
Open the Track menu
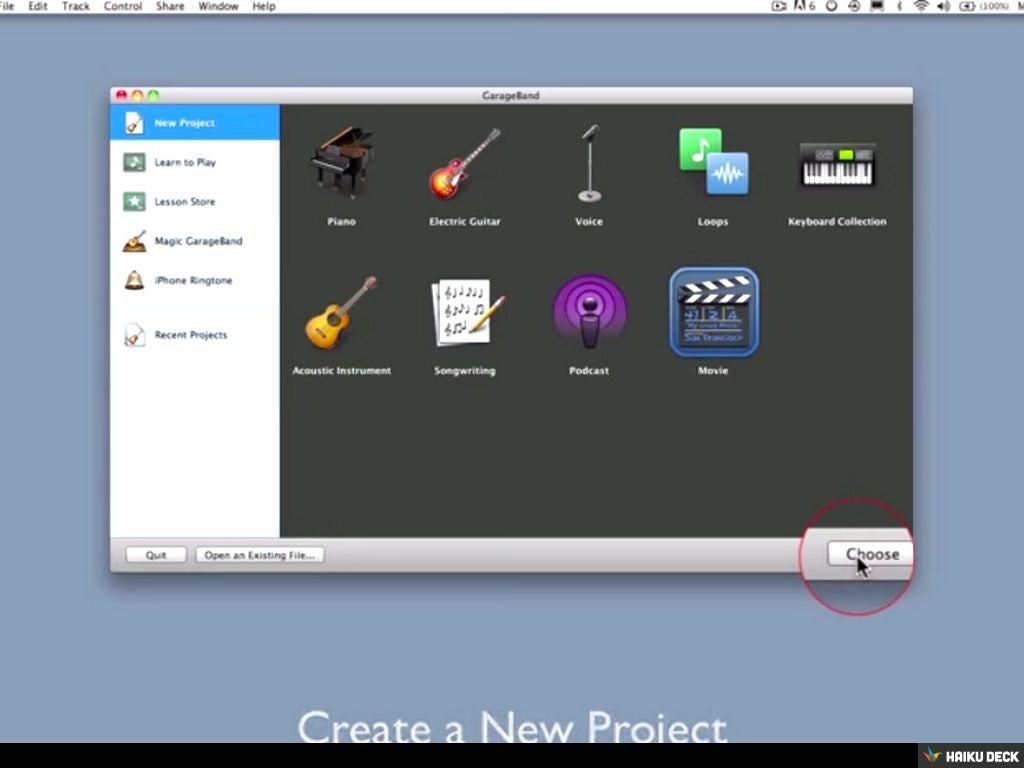tap(76, 7)
